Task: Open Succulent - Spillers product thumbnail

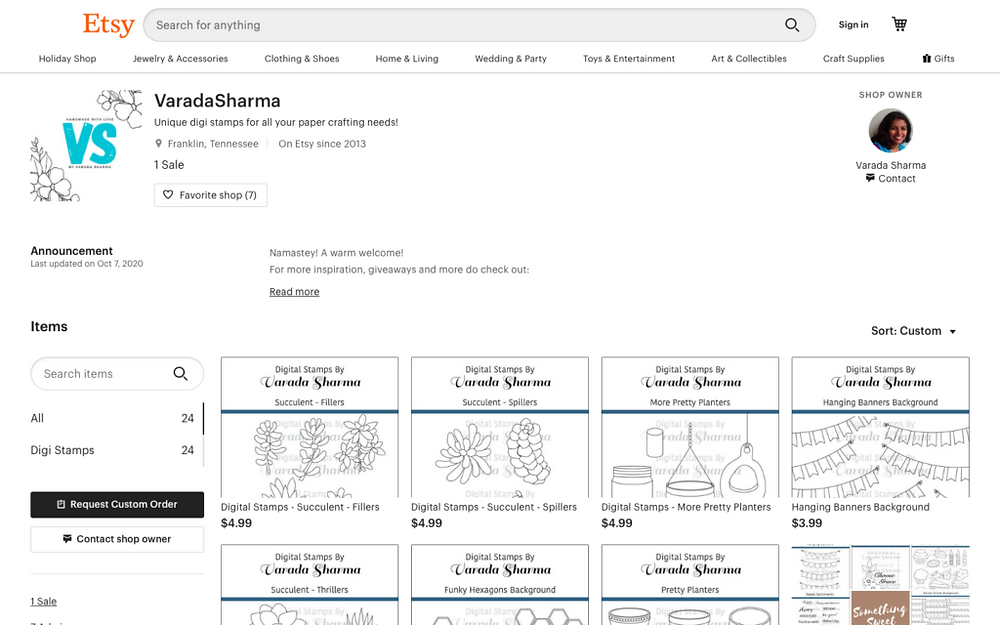Action: coord(500,427)
